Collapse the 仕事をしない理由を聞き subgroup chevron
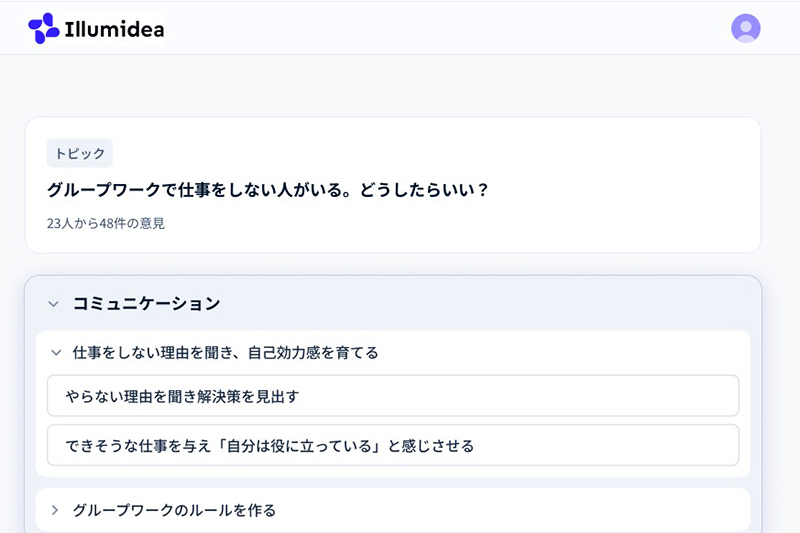 56,353
